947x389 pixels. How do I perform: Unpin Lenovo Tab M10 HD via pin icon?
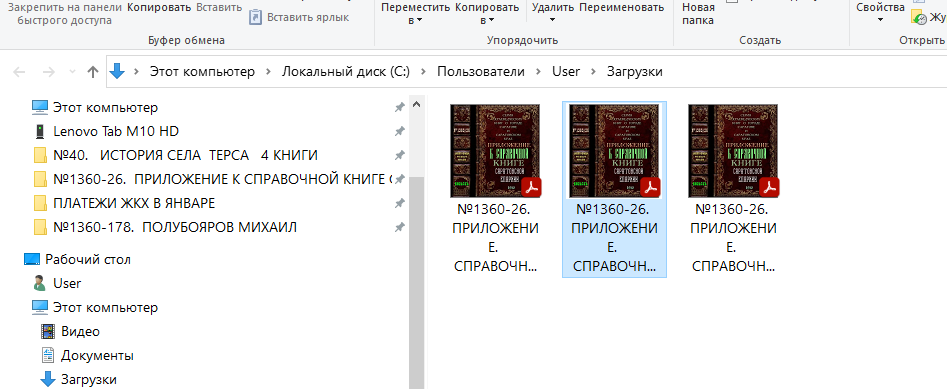pos(399,131)
